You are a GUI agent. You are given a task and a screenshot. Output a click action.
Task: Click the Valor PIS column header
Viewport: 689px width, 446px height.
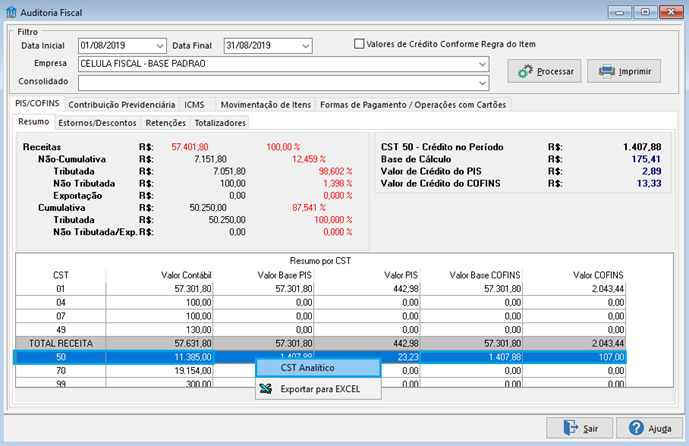(x=401, y=275)
